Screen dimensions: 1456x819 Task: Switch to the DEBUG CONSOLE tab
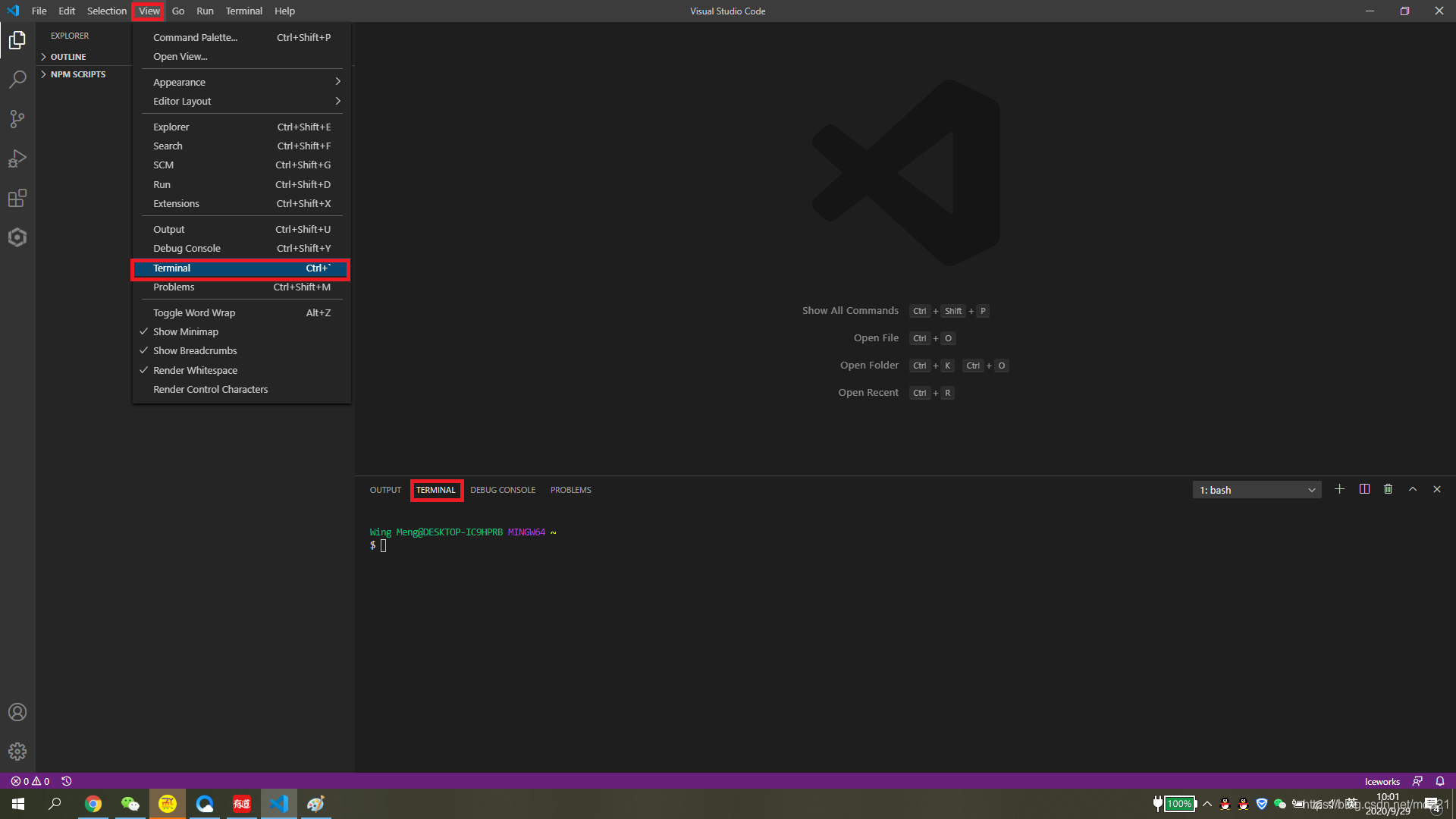503,489
